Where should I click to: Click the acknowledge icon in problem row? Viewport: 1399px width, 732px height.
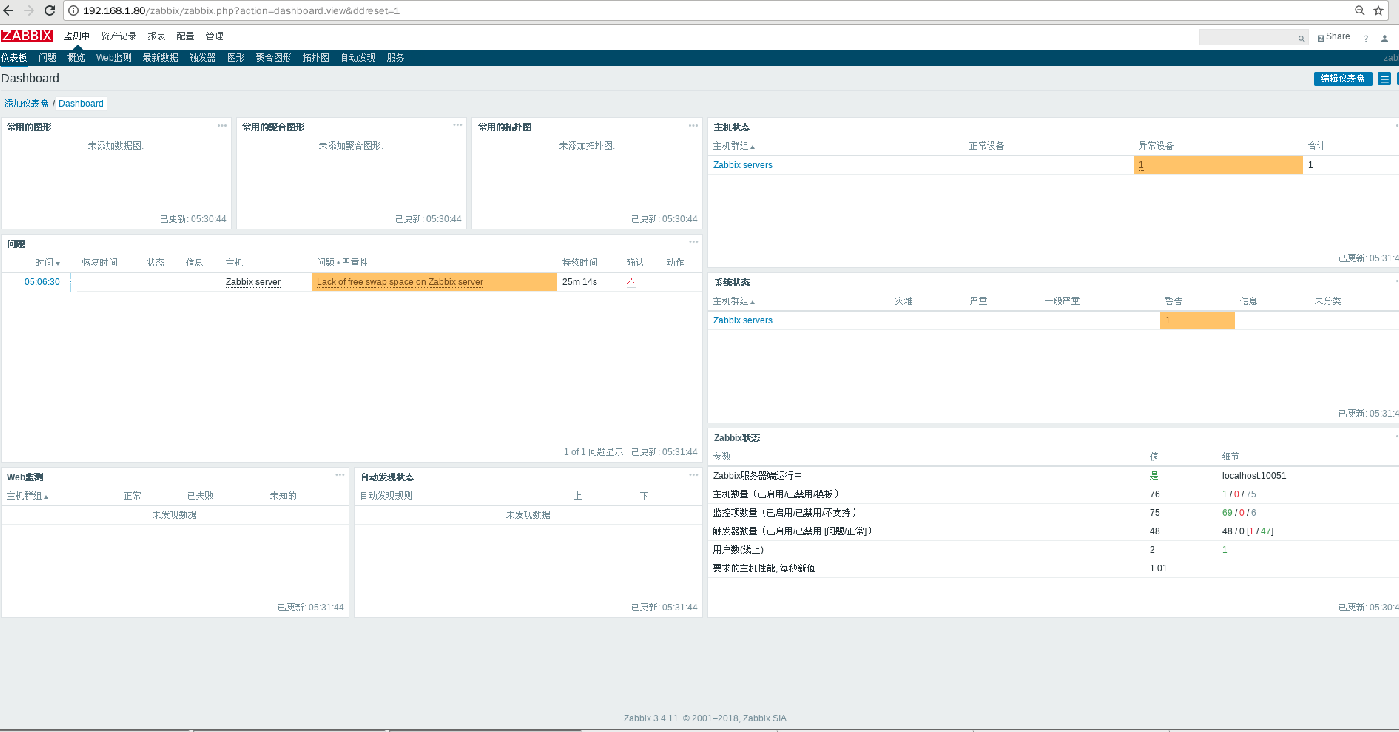click(631, 282)
